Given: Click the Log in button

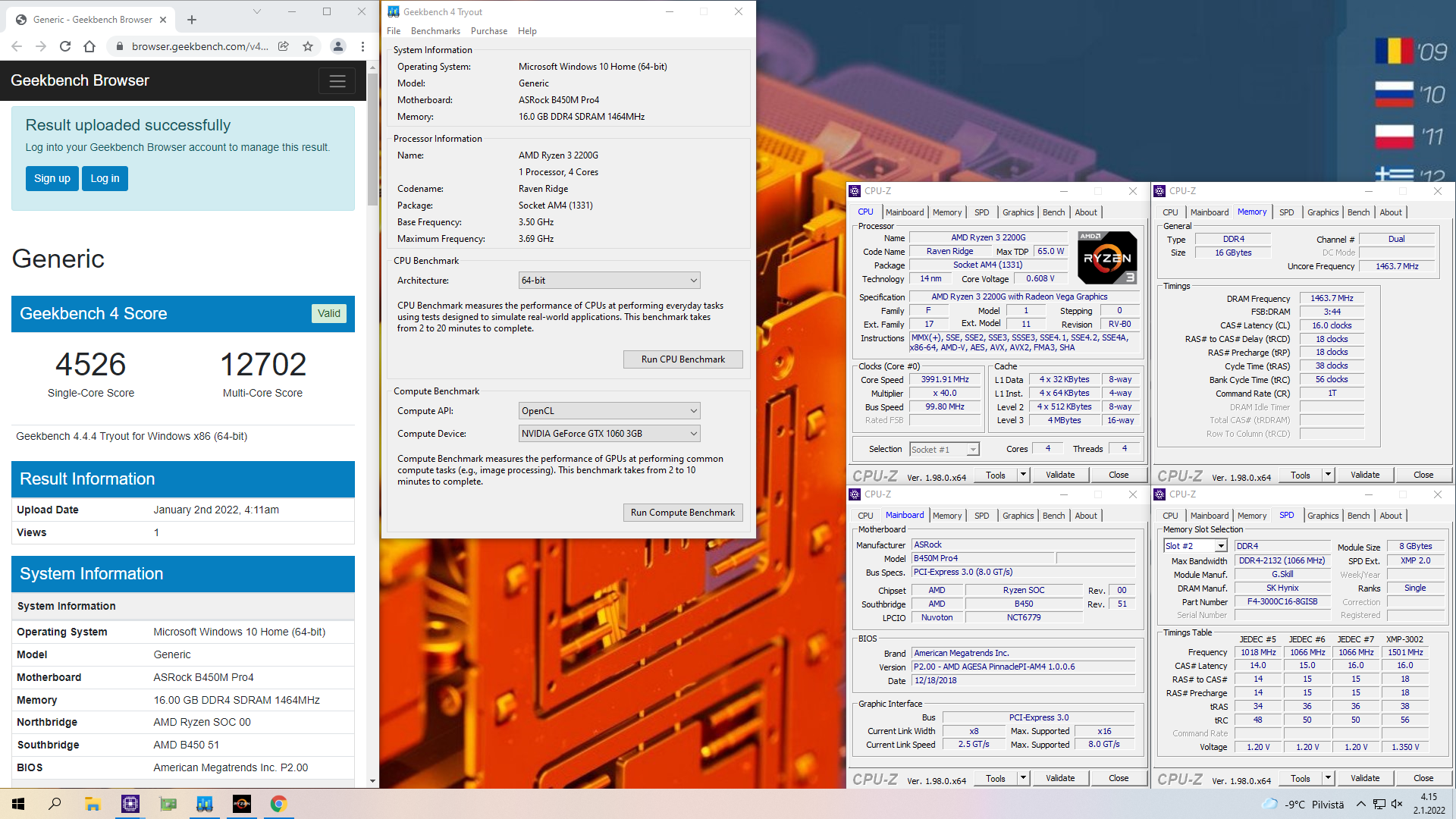Looking at the screenshot, I should (x=105, y=178).
